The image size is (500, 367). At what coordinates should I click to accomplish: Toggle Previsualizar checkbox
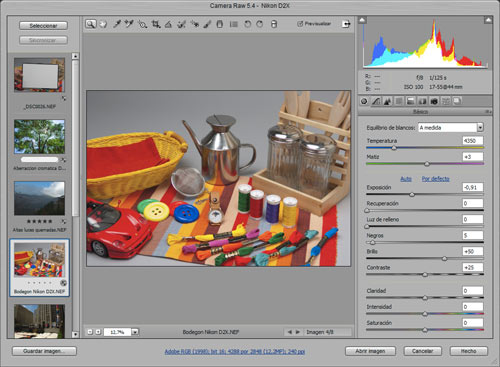click(300, 24)
